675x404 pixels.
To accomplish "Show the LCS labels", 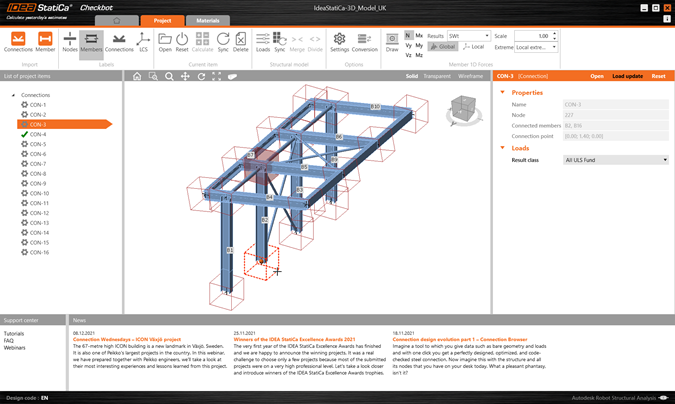I will (x=142, y=42).
